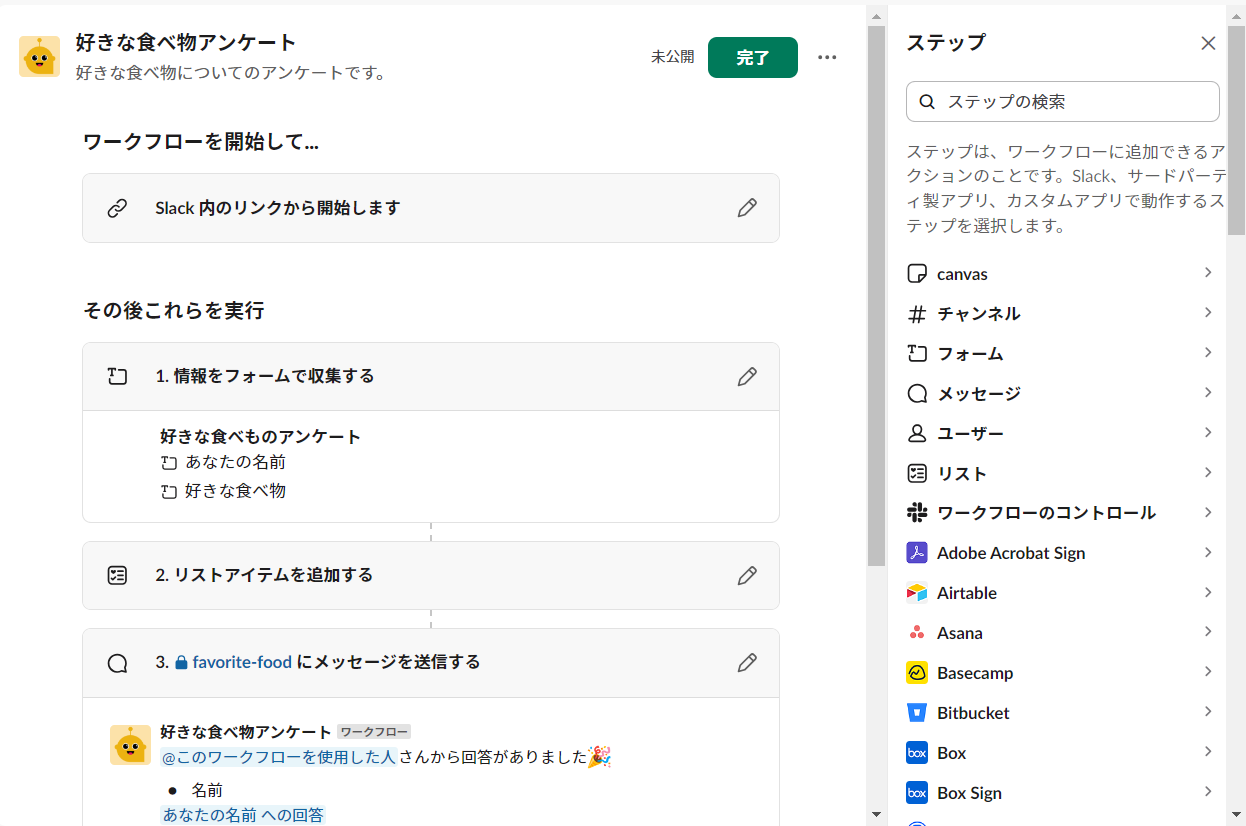Click bot avatar in message preview
Viewport: 1246px width, 826px height.
(x=130, y=745)
